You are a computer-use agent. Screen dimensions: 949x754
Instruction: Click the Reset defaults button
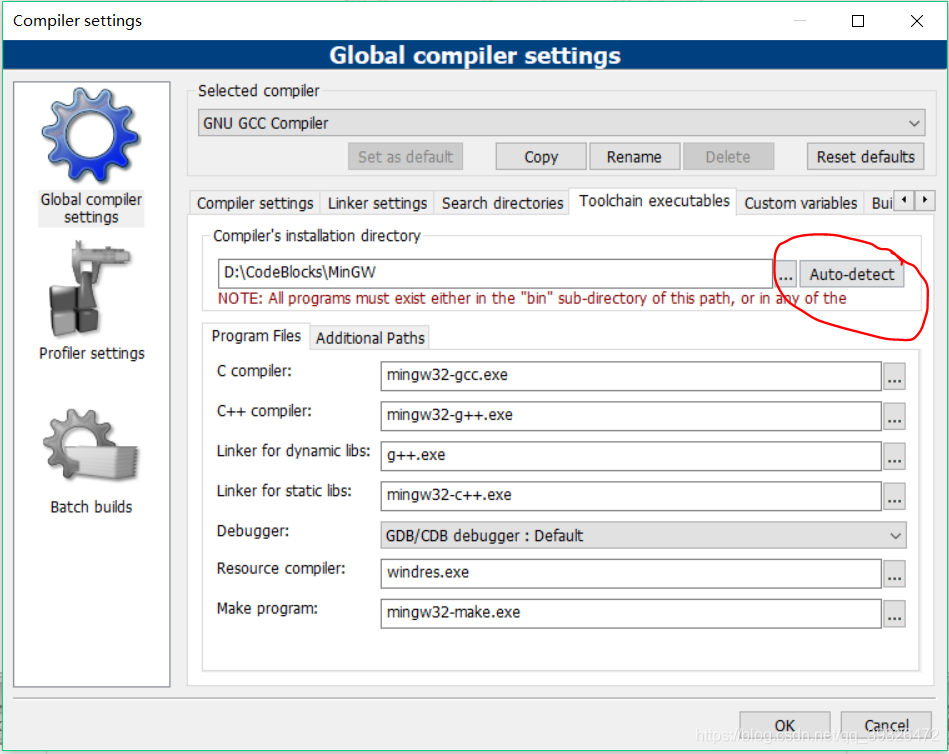(865, 156)
